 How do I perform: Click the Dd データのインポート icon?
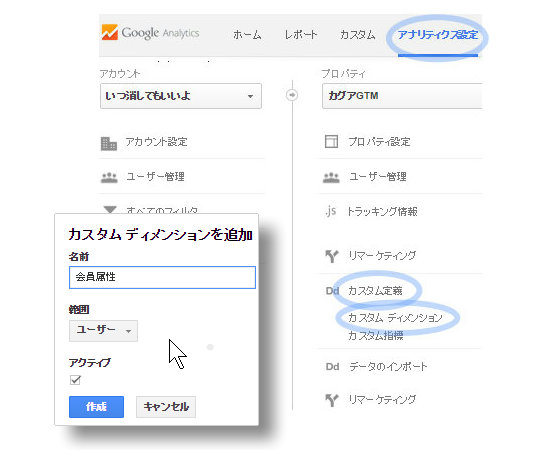(332, 367)
